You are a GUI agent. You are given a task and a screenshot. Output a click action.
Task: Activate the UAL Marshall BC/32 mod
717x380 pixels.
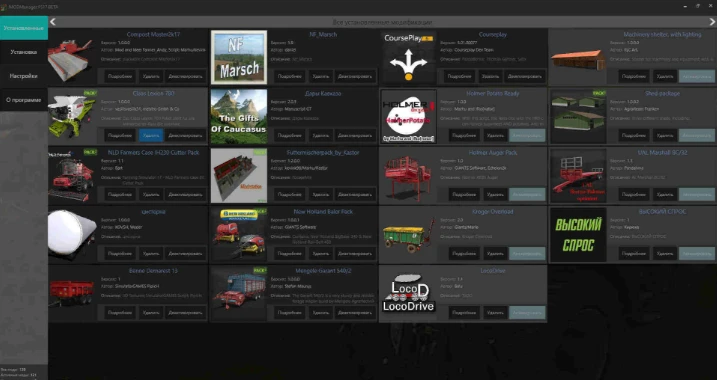[696, 194]
